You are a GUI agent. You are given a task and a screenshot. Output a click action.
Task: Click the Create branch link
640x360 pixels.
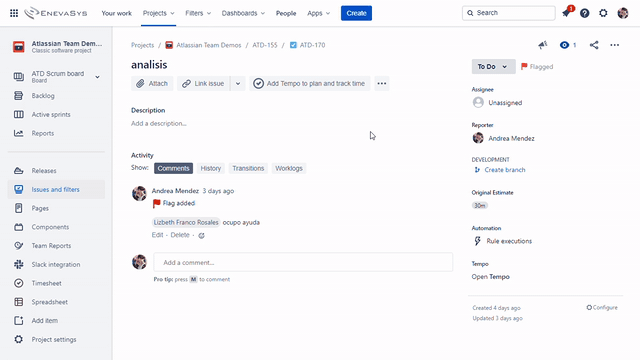(505, 170)
